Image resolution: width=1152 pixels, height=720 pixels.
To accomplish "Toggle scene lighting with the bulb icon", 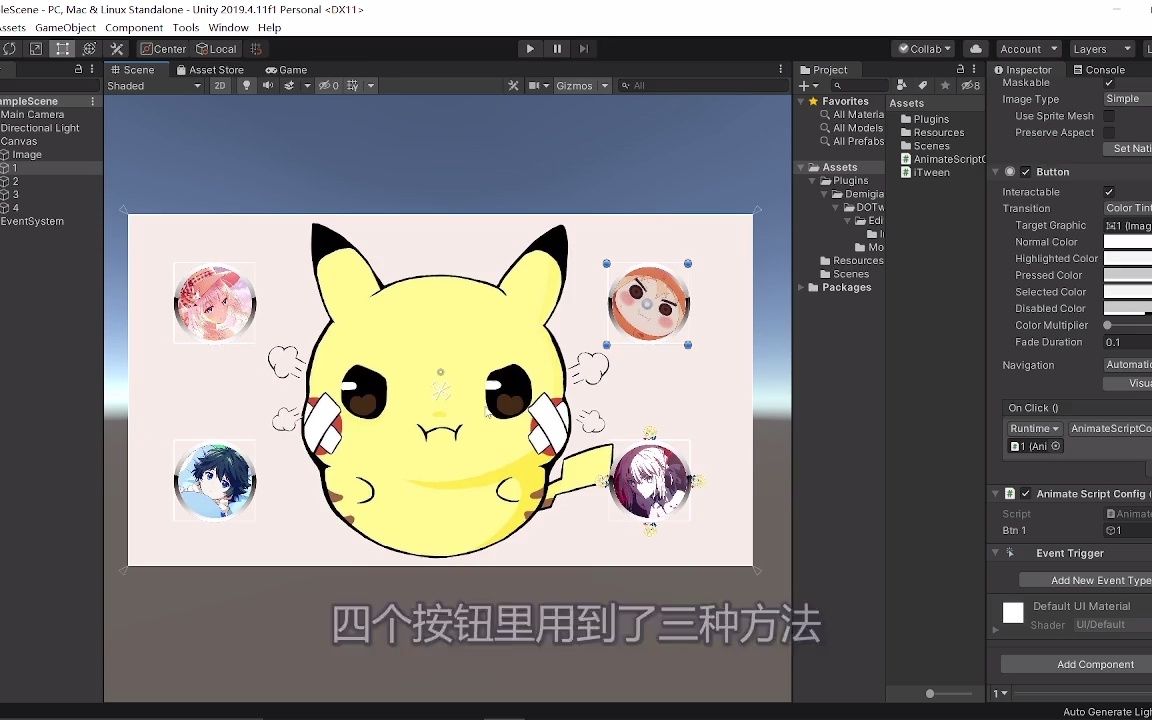I will click(245, 85).
